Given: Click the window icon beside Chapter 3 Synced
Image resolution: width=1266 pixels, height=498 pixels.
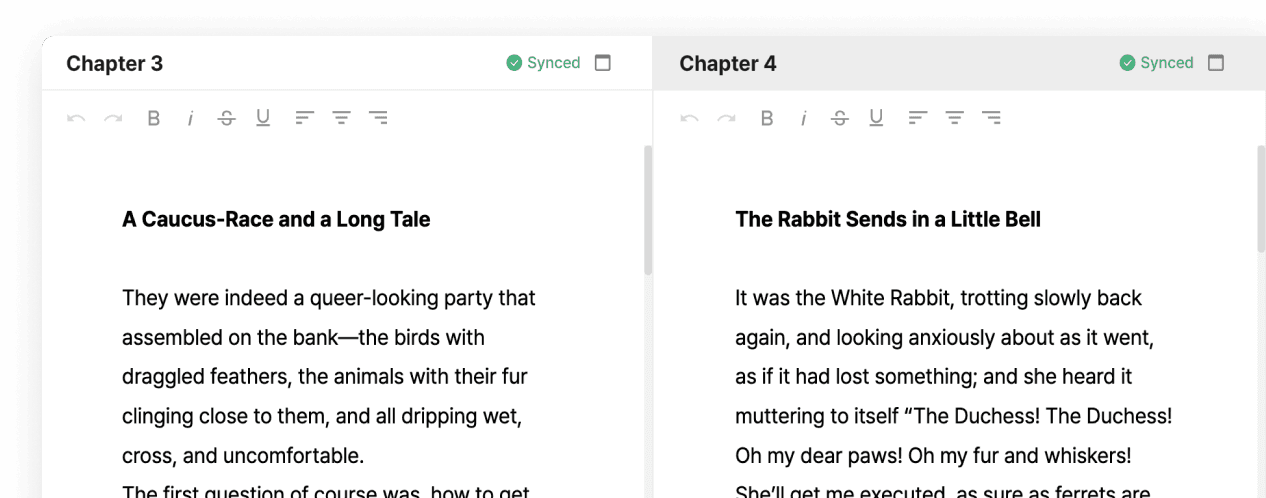Looking at the screenshot, I should (603, 63).
